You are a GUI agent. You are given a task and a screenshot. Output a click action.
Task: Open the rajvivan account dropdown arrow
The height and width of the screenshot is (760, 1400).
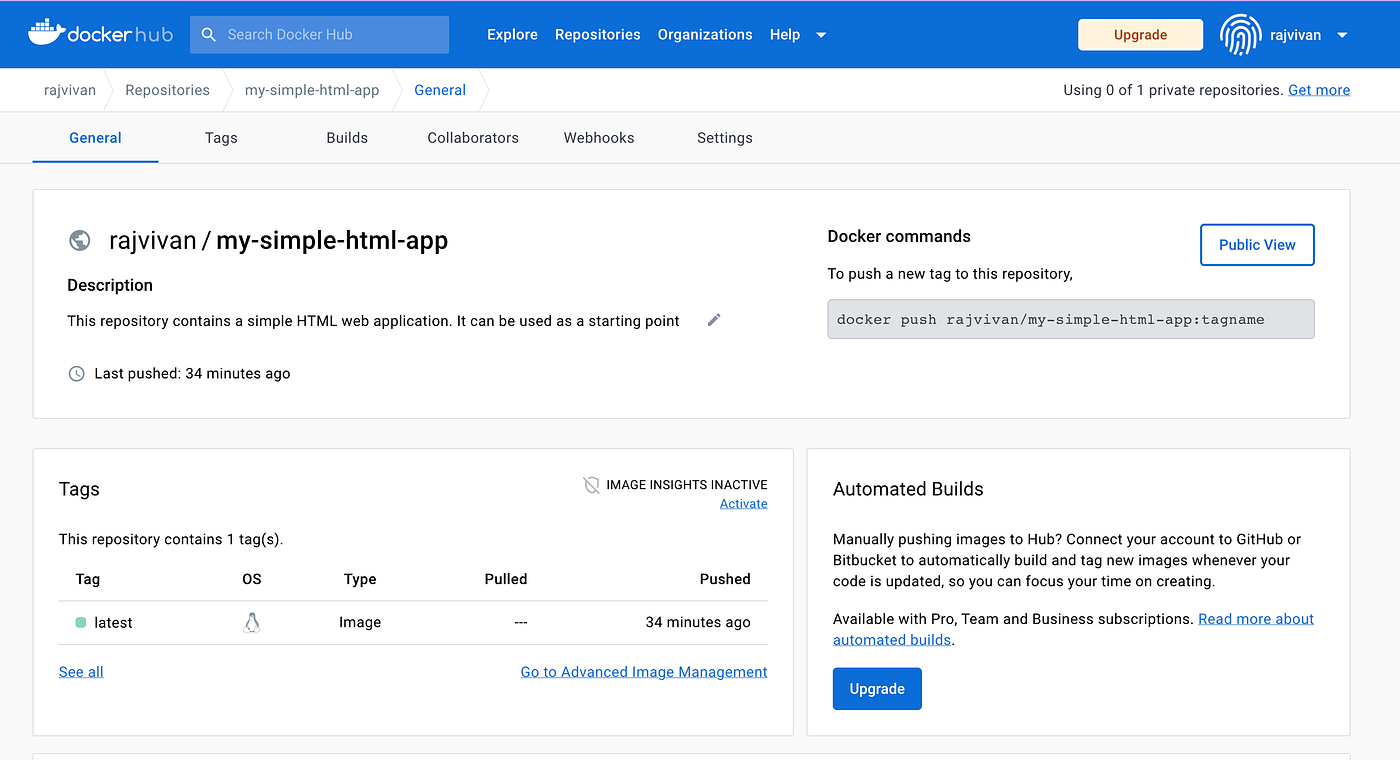pos(1342,35)
